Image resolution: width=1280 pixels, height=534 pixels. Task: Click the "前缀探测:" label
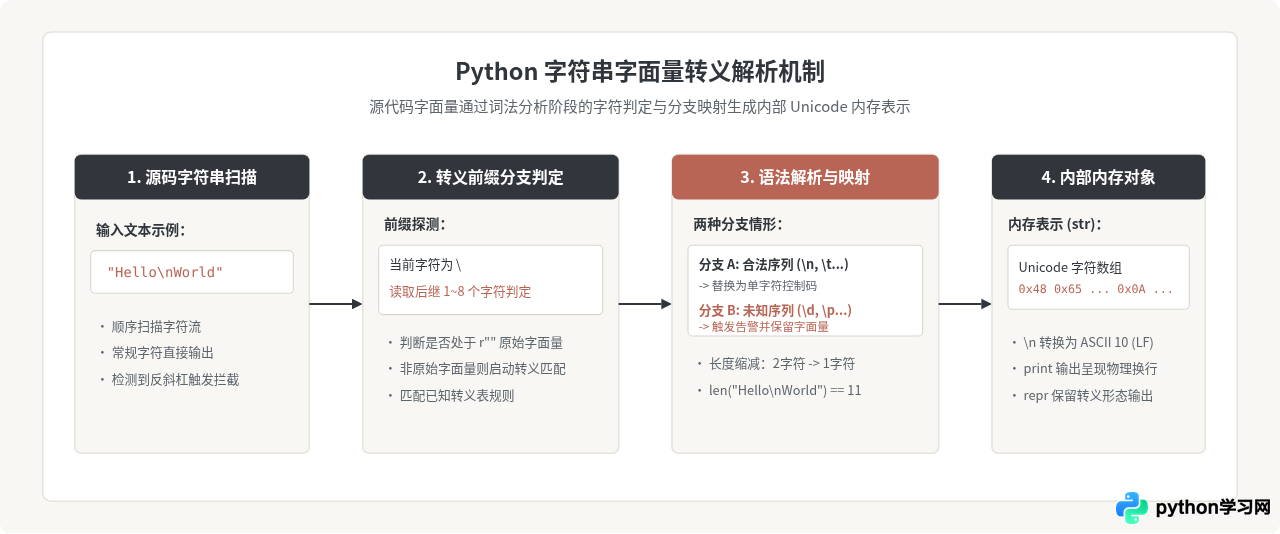click(x=415, y=224)
